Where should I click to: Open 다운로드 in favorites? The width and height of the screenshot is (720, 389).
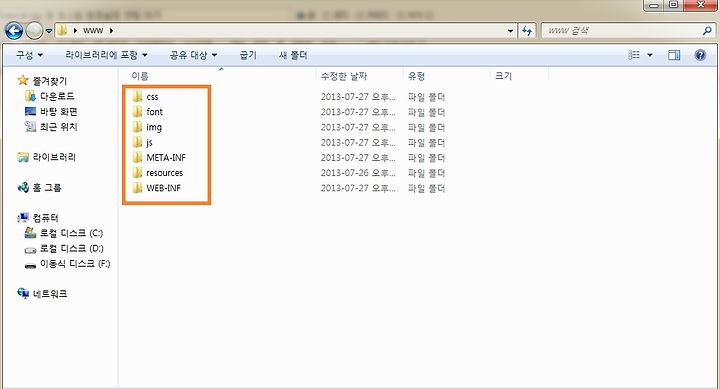pyautogui.click(x=57, y=96)
